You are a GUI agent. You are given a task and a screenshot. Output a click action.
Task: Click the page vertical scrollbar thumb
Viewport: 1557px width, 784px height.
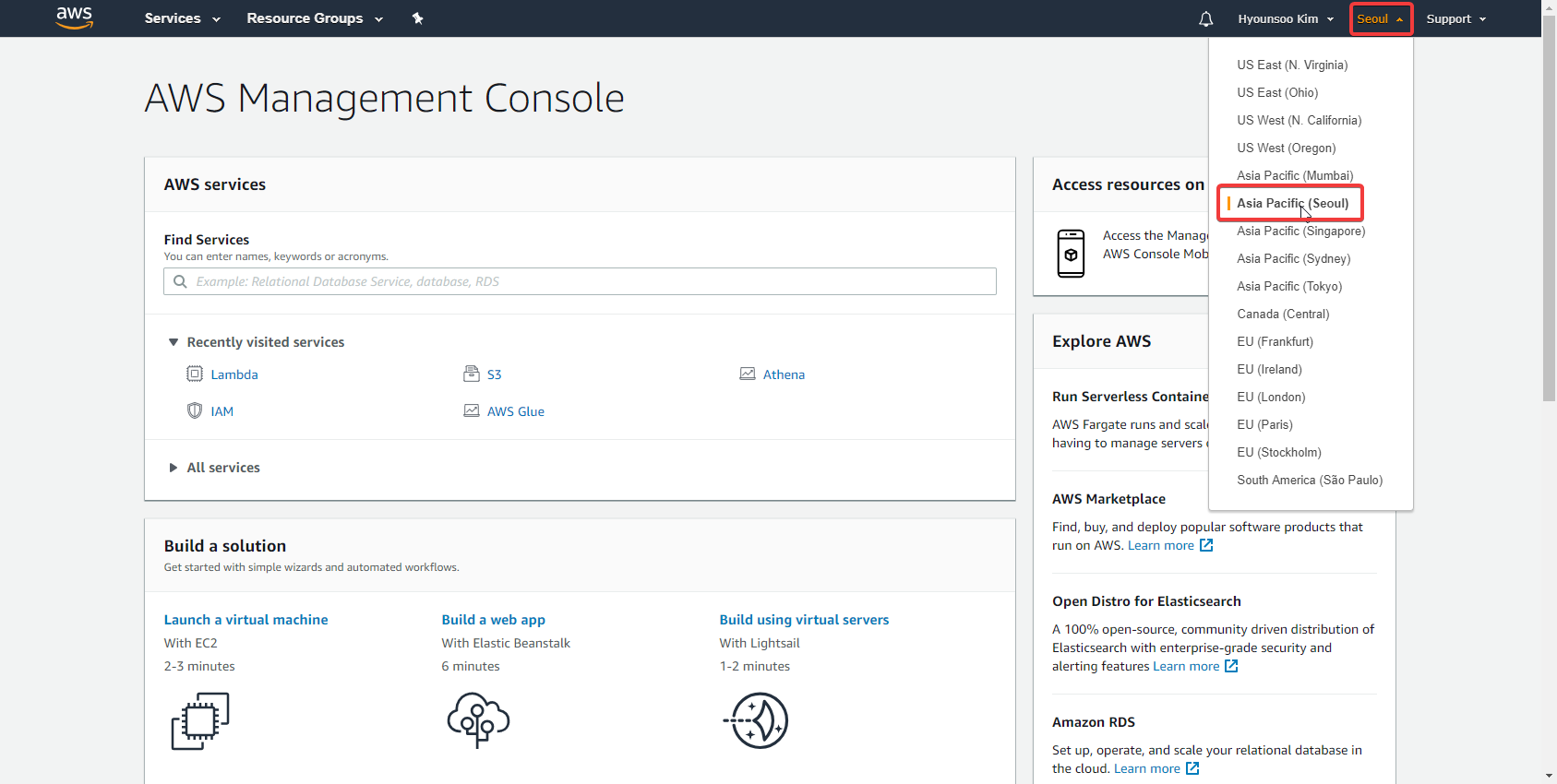click(1549, 208)
